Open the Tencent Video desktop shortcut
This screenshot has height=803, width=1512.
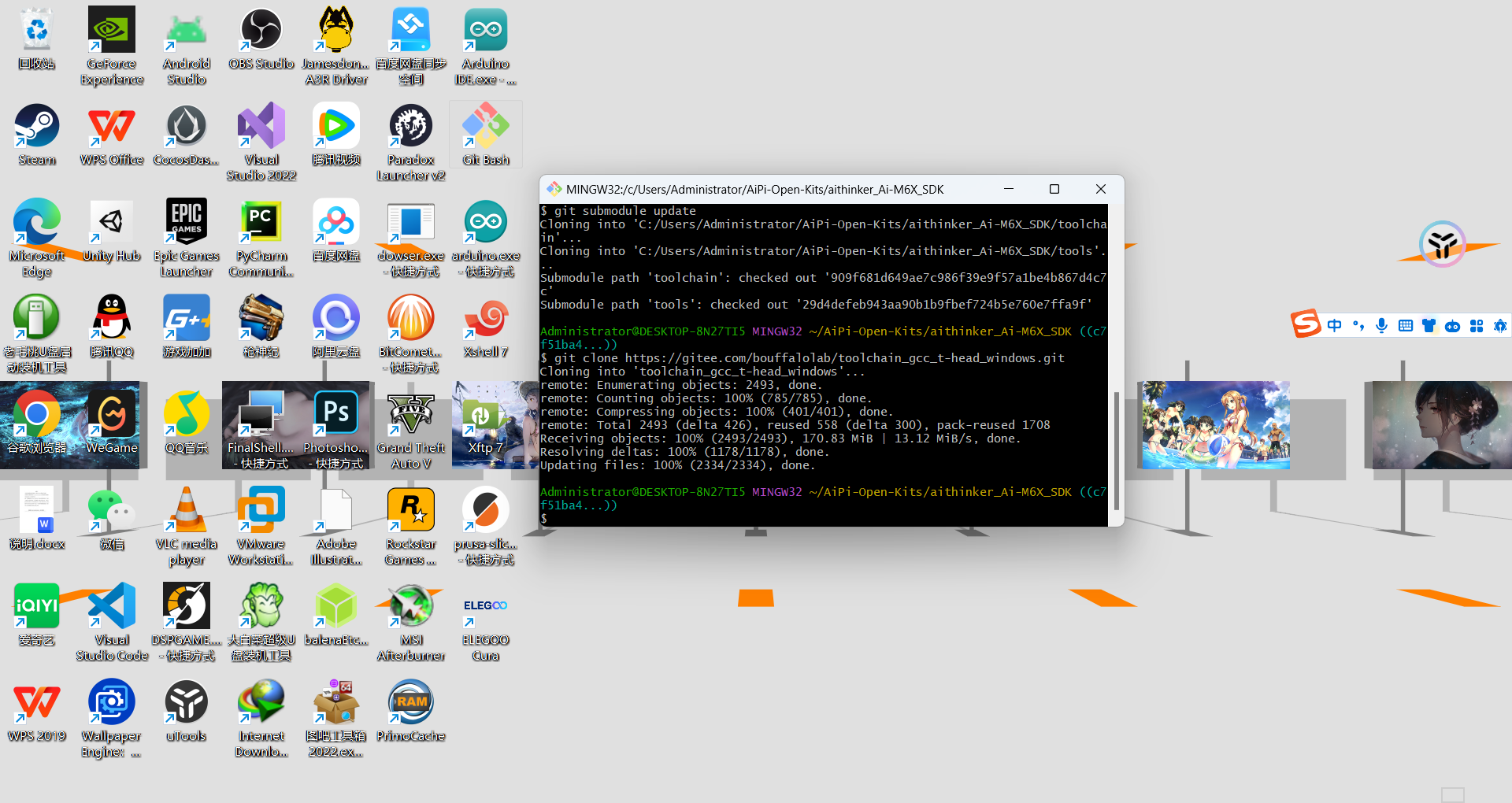[336, 135]
